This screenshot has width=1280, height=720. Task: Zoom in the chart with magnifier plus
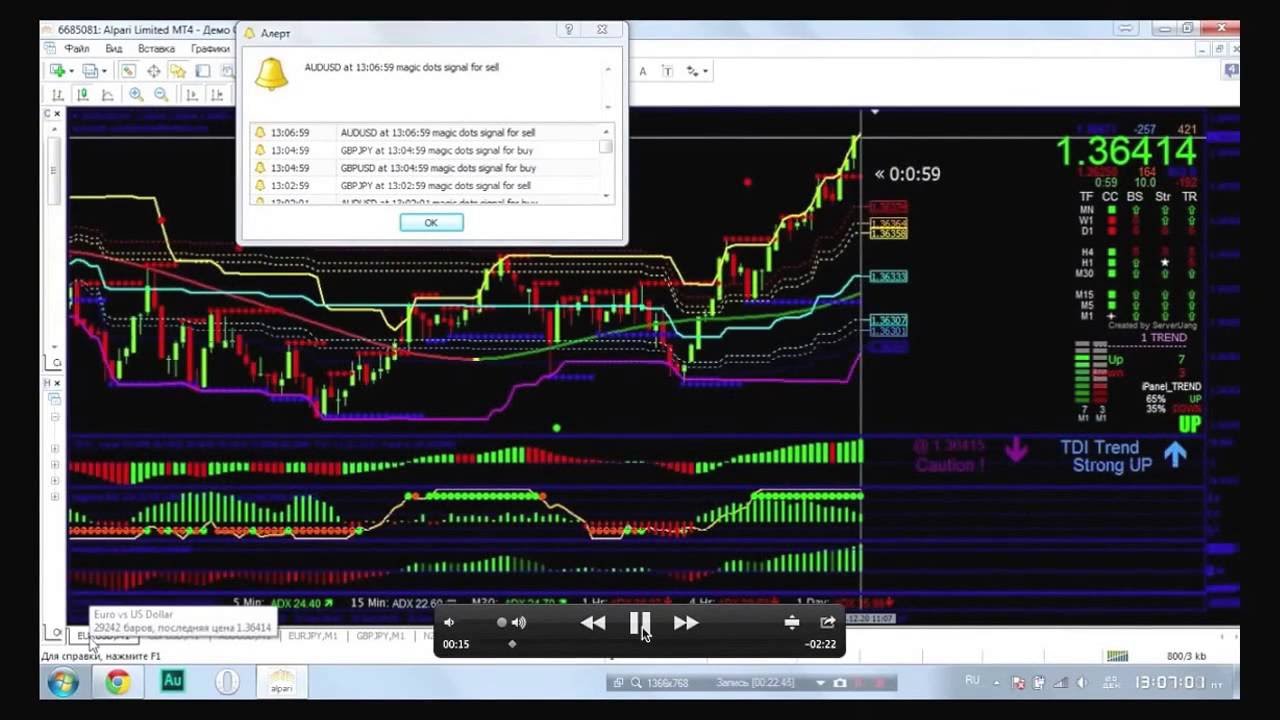[x=135, y=95]
